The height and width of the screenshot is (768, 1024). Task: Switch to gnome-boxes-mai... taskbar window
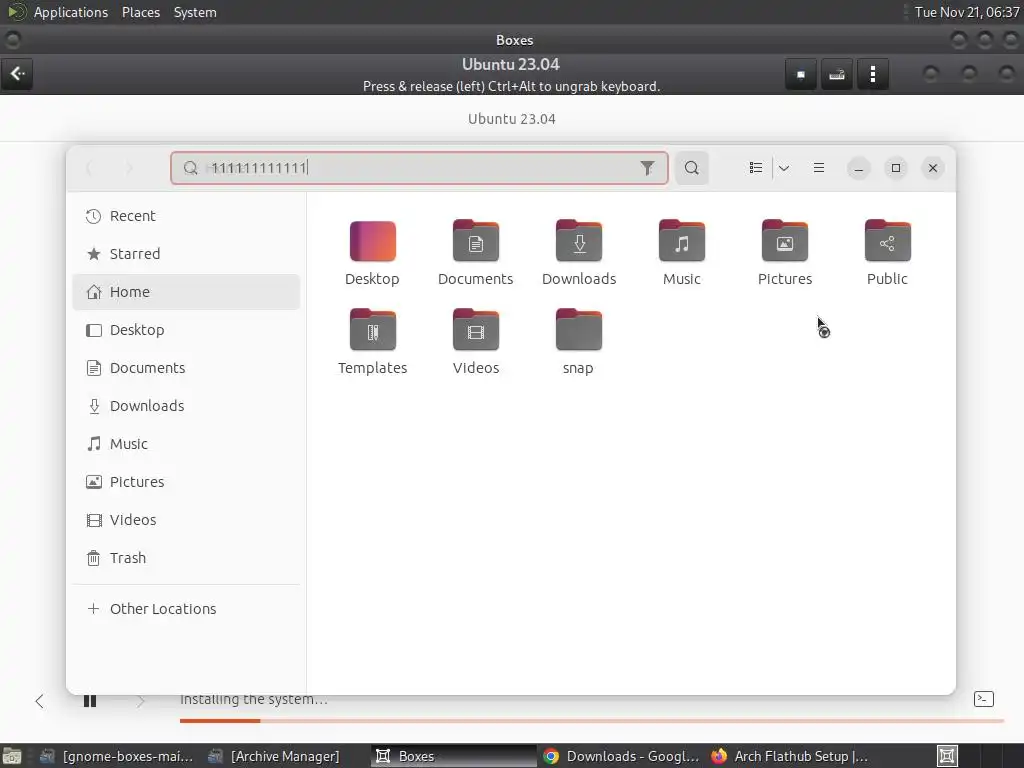pos(116,756)
